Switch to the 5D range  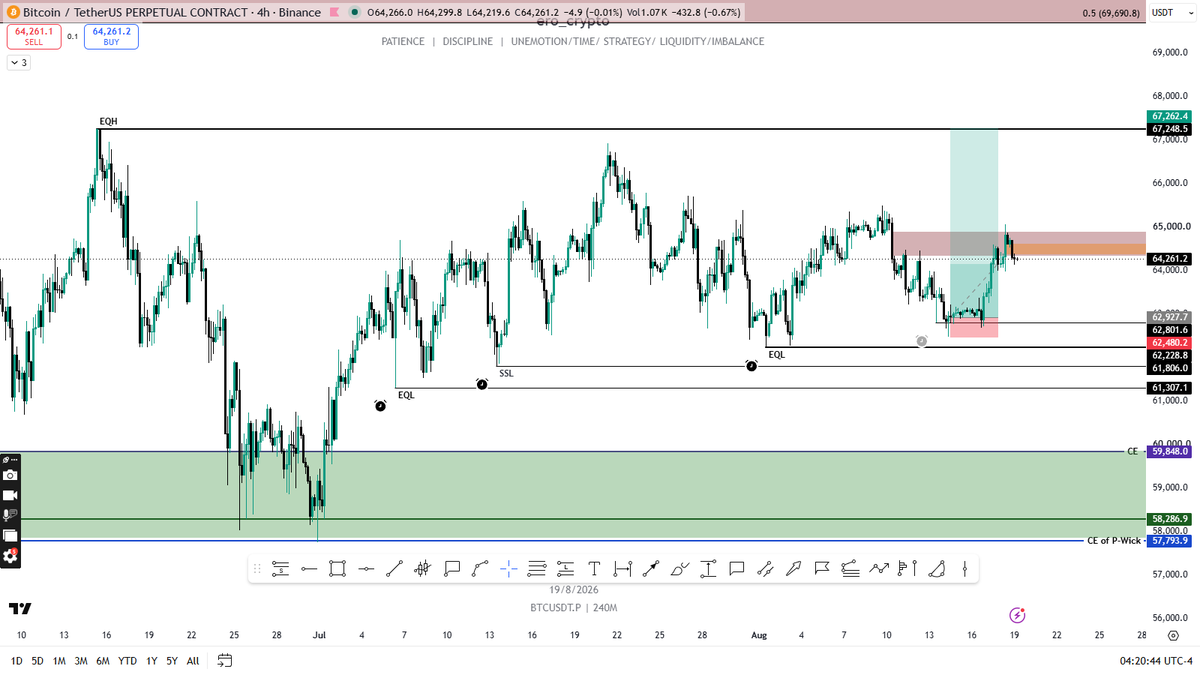point(38,660)
